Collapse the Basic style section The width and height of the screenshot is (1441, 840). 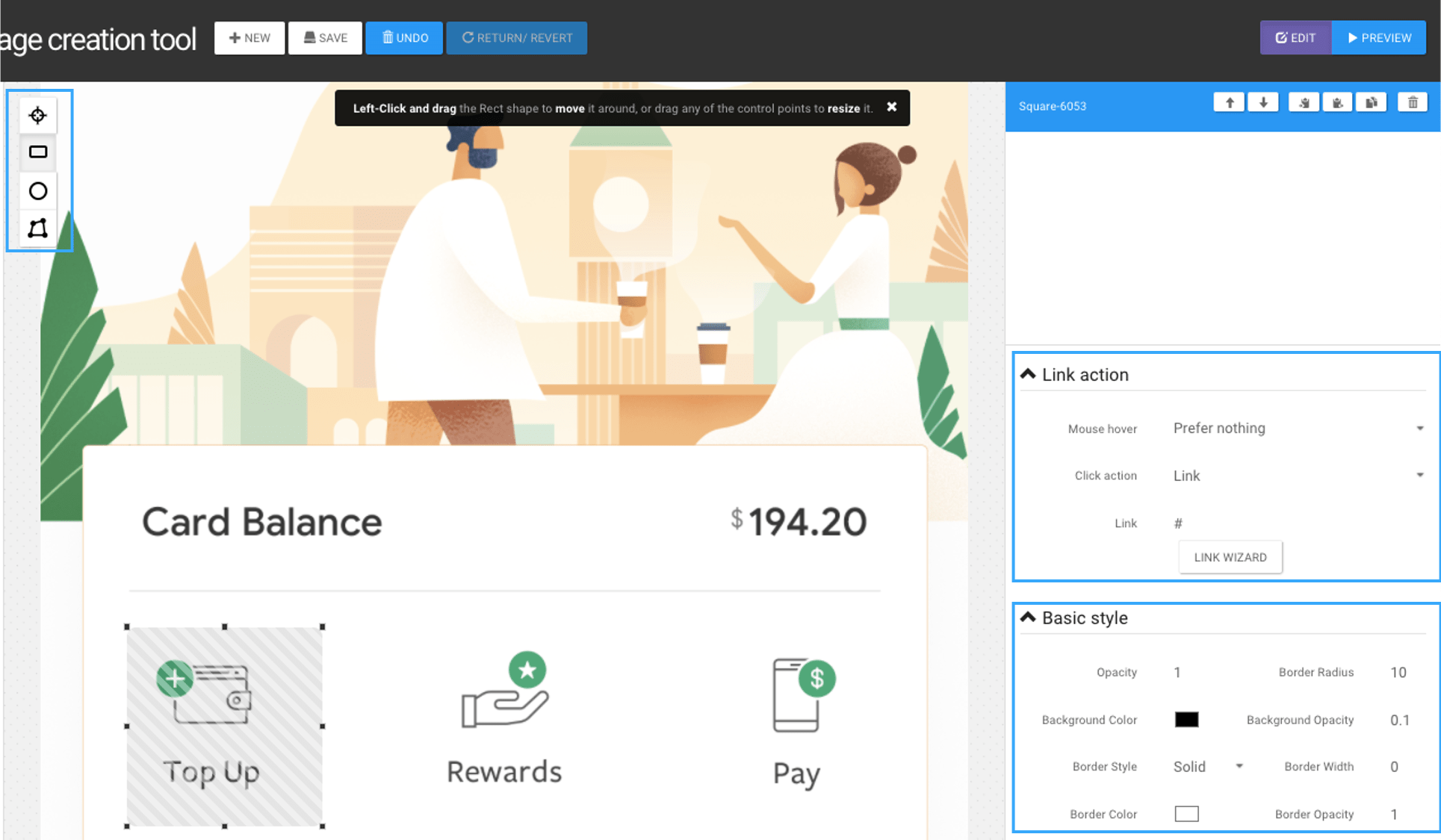(1029, 617)
